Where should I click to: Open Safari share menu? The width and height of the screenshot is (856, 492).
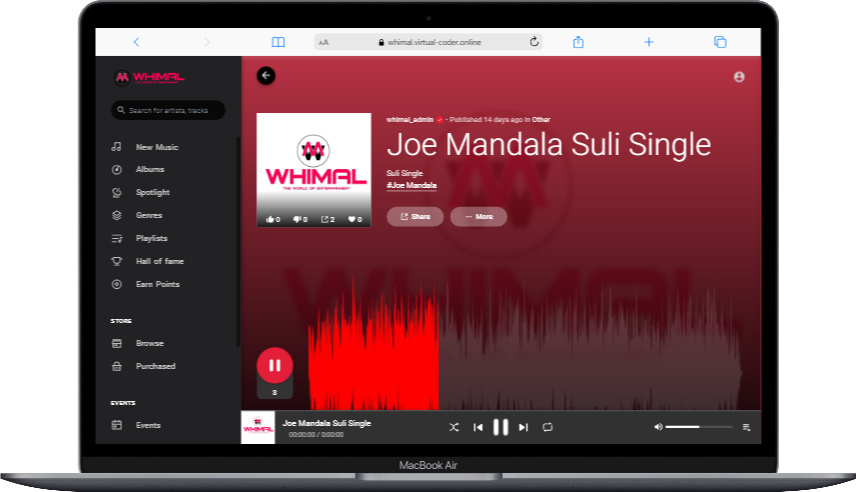click(578, 42)
